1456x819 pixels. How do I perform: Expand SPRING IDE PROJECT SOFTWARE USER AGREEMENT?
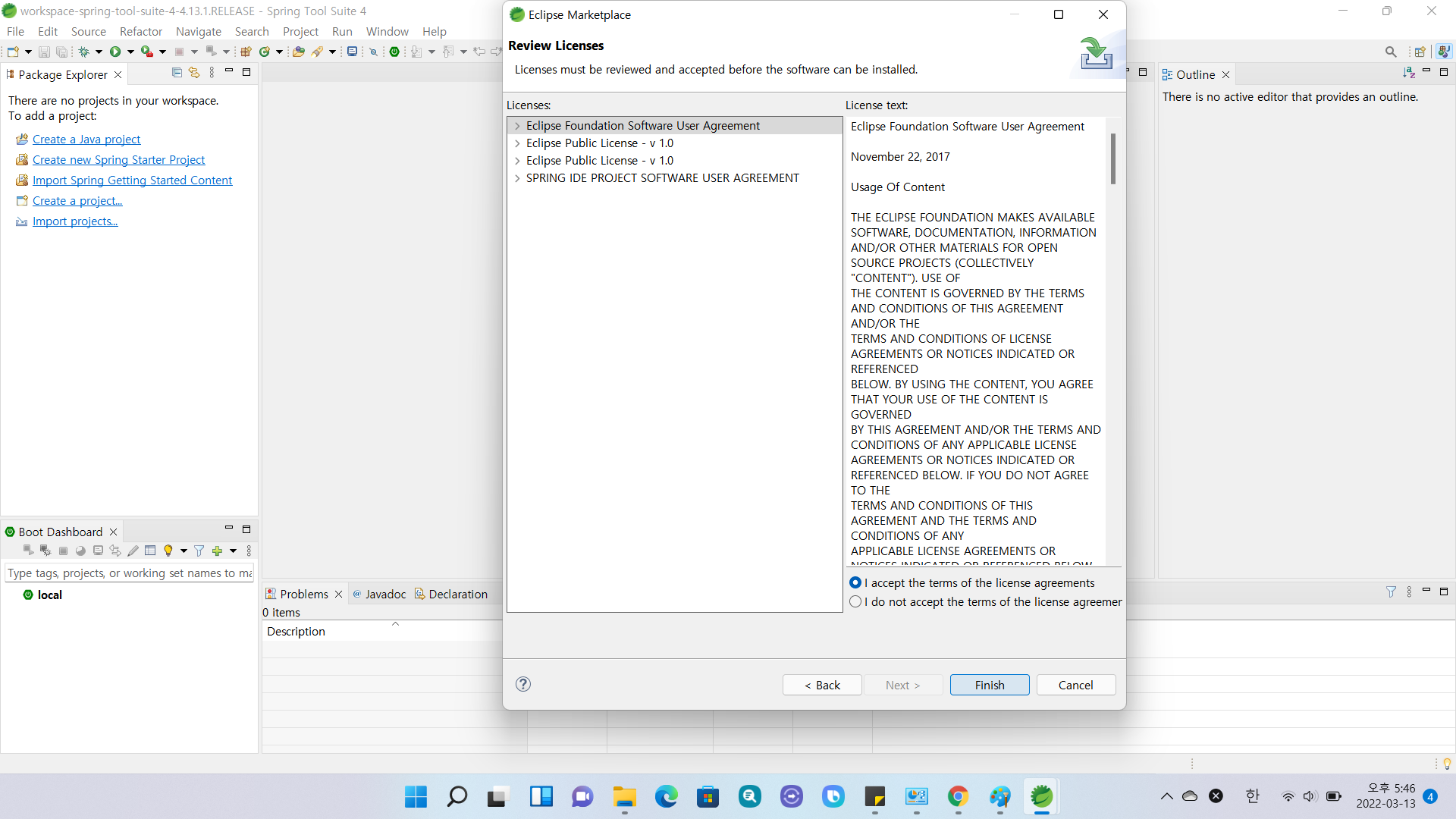(517, 178)
